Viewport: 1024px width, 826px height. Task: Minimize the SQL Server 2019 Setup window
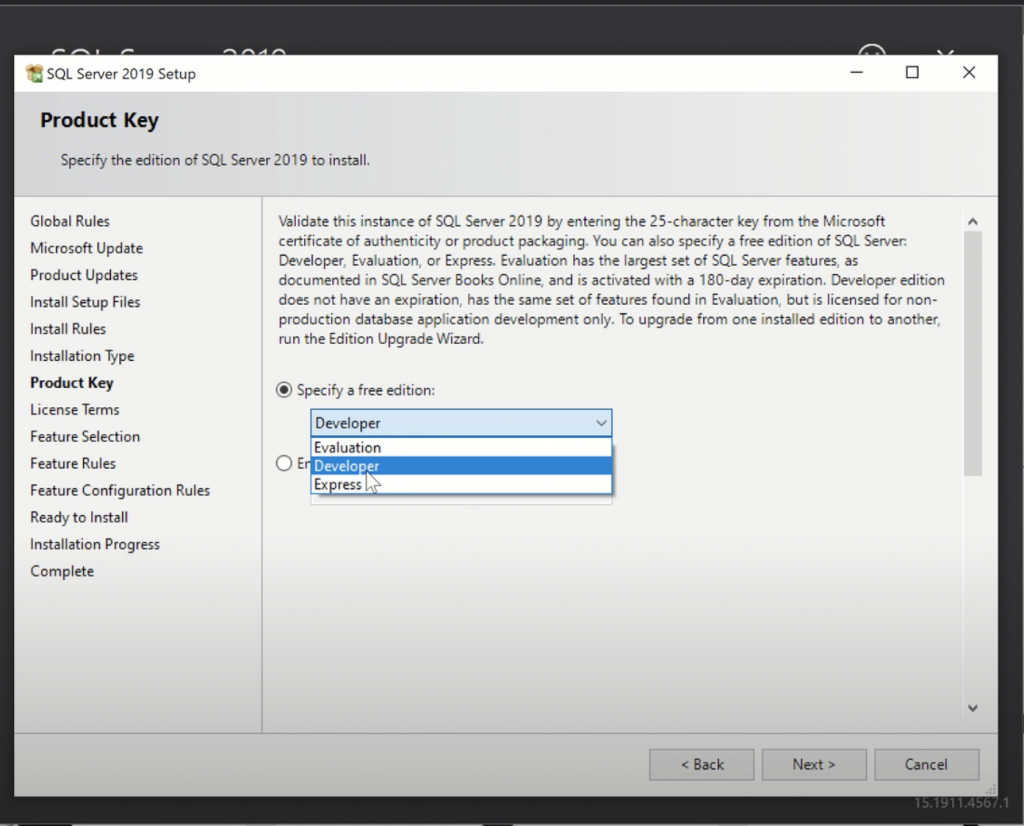(x=857, y=72)
